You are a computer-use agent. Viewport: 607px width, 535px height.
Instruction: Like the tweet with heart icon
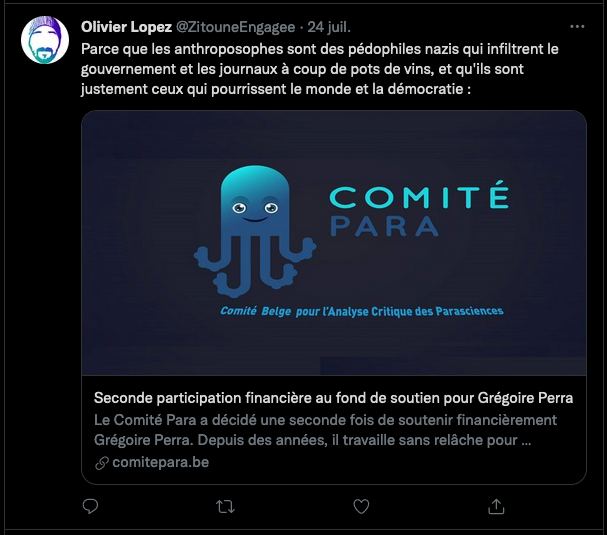coord(361,506)
